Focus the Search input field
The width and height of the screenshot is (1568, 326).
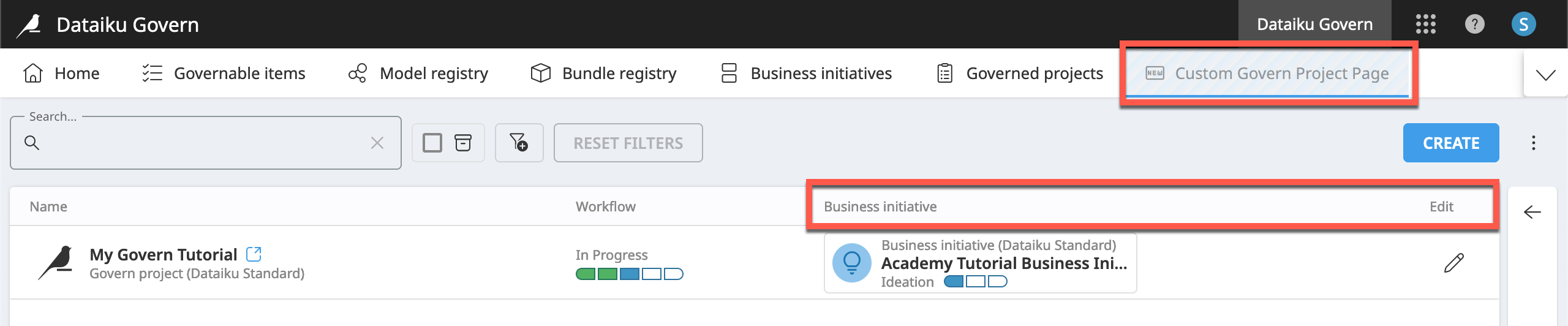205,143
